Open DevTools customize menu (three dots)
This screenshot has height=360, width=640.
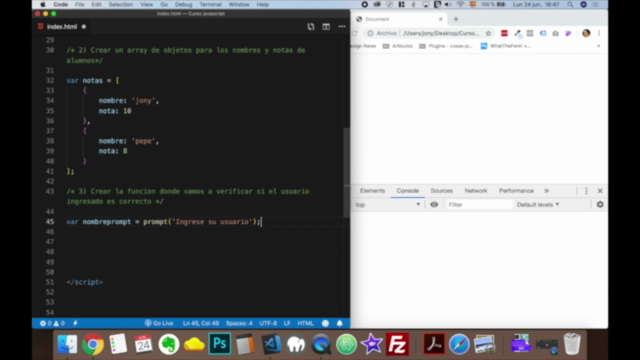(586, 191)
